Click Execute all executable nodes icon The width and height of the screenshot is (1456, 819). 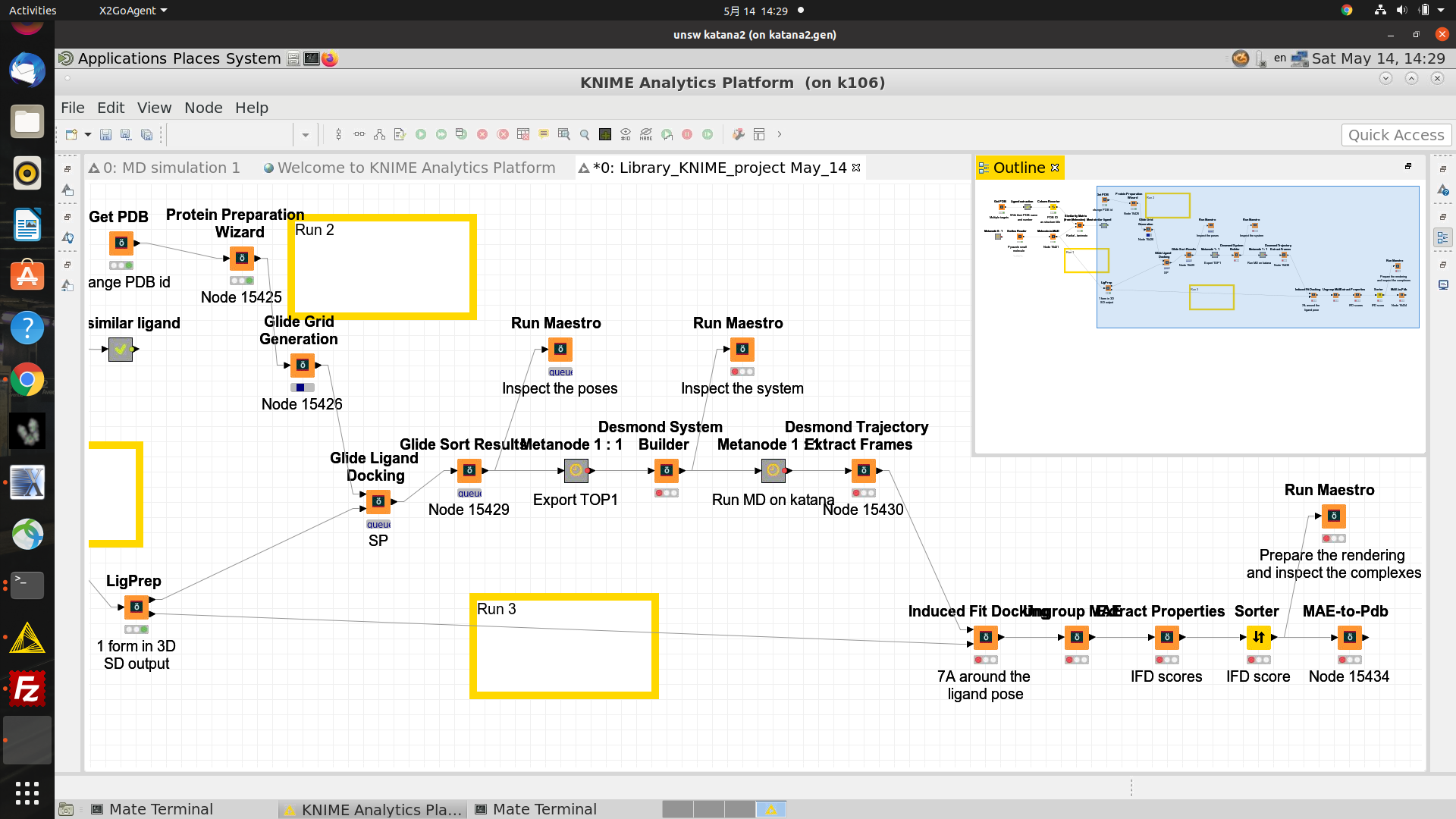pos(441,134)
